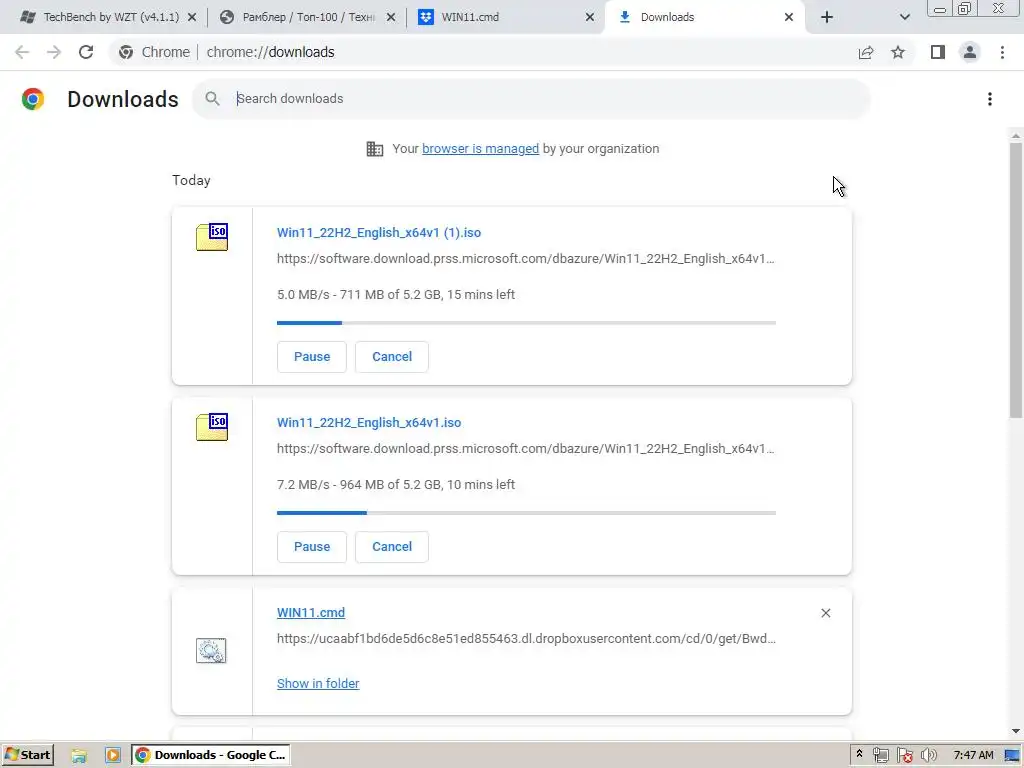
Task: Cancel the Win11_22H2_English_x64v1.iso download
Action: click(392, 547)
